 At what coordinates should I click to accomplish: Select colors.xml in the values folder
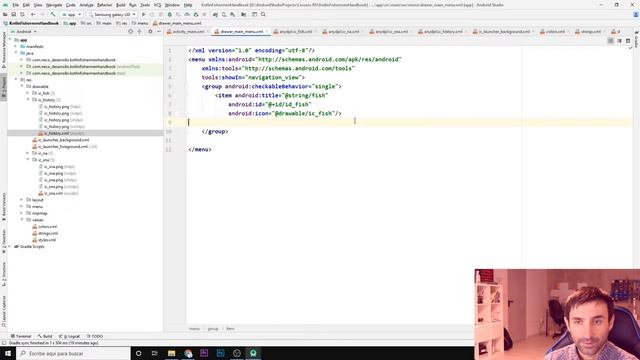44,227
